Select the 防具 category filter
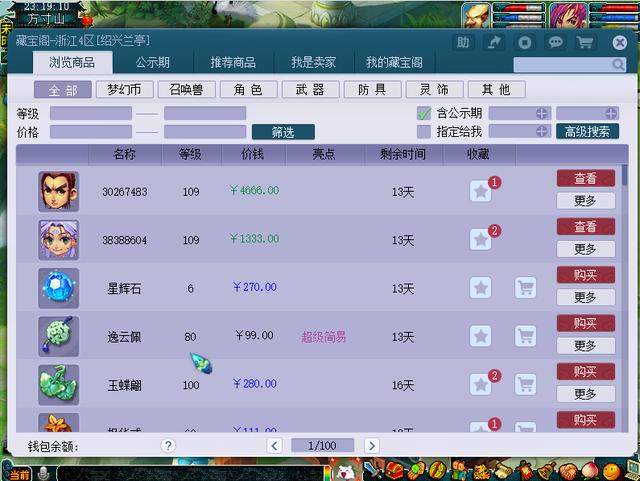Image resolution: width=640 pixels, height=481 pixels. tap(373, 89)
